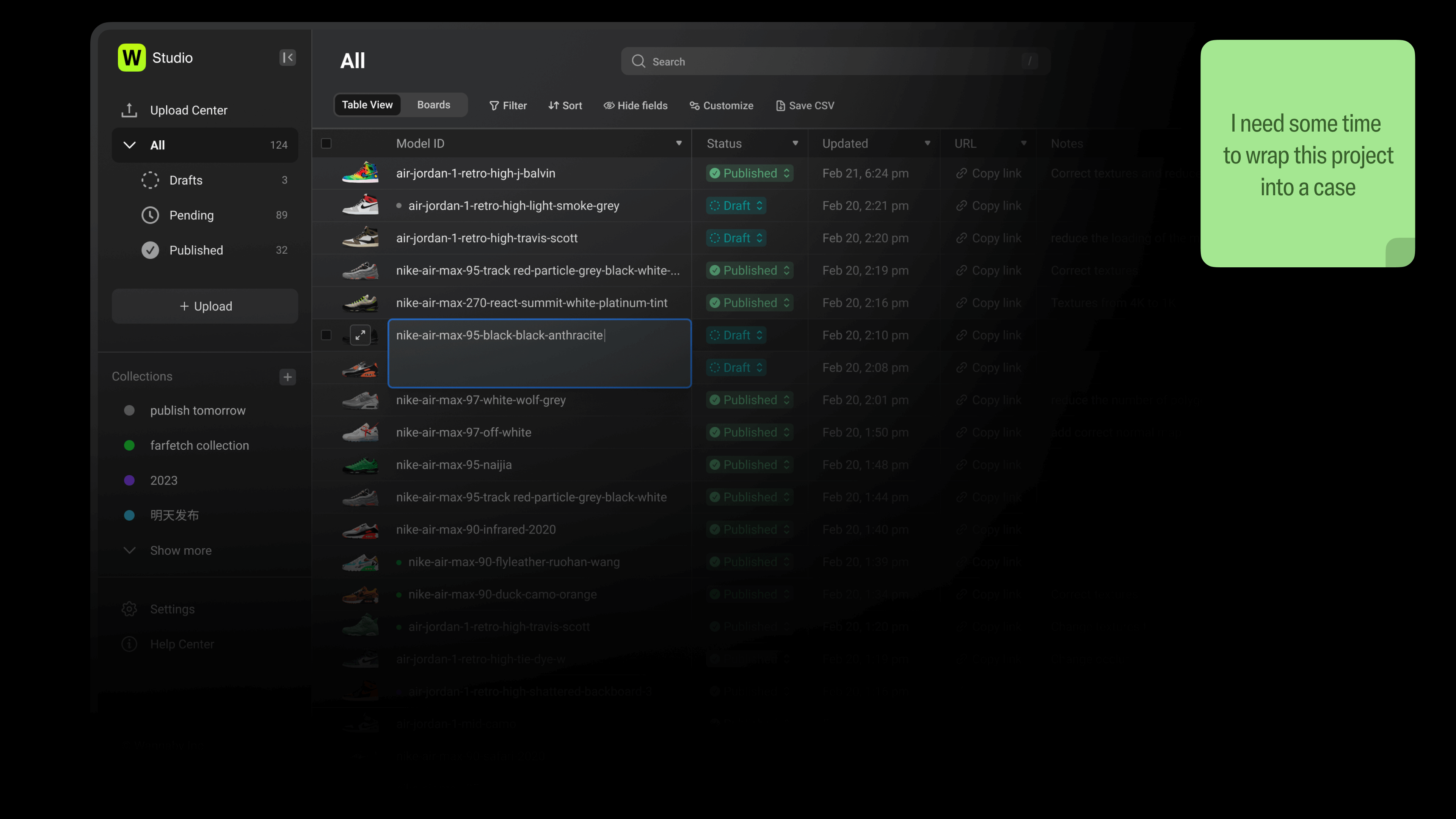Change status of air-jordan-1-retro-high-j-balvin
1456x819 pixels.
point(750,174)
